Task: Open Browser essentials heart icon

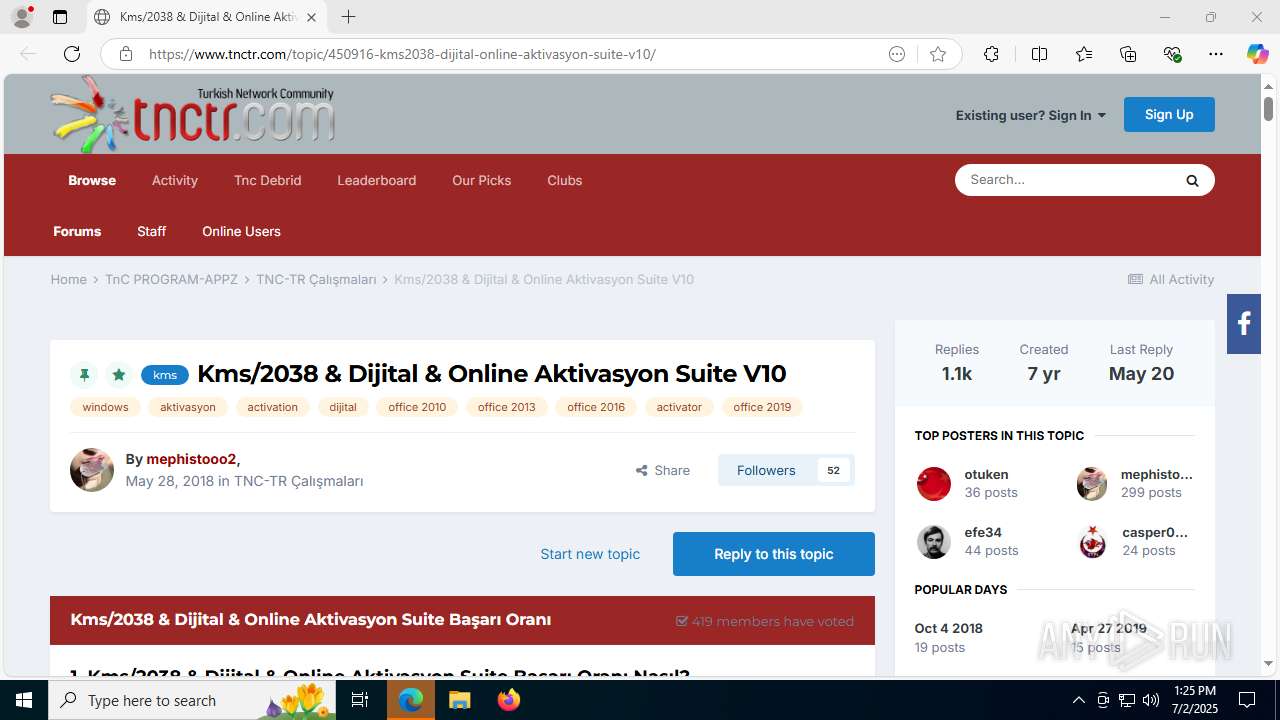Action: pos(1172,54)
